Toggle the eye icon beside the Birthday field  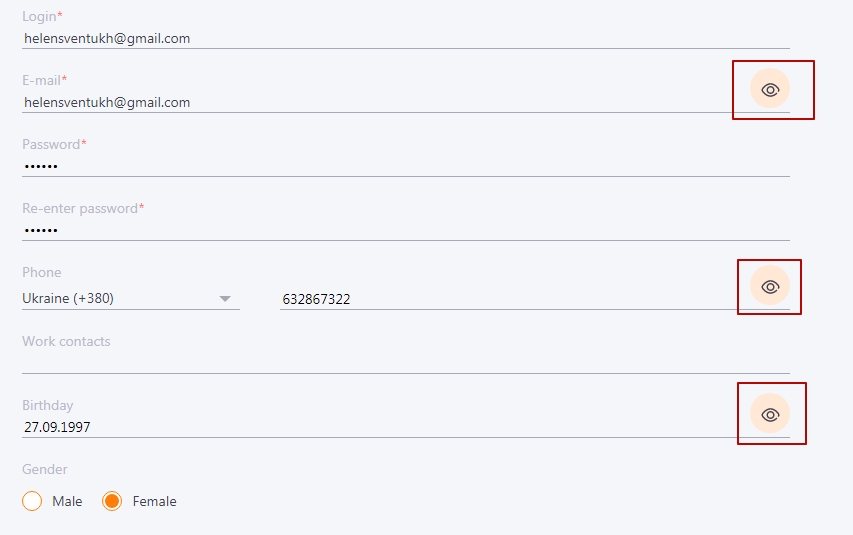click(x=770, y=415)
